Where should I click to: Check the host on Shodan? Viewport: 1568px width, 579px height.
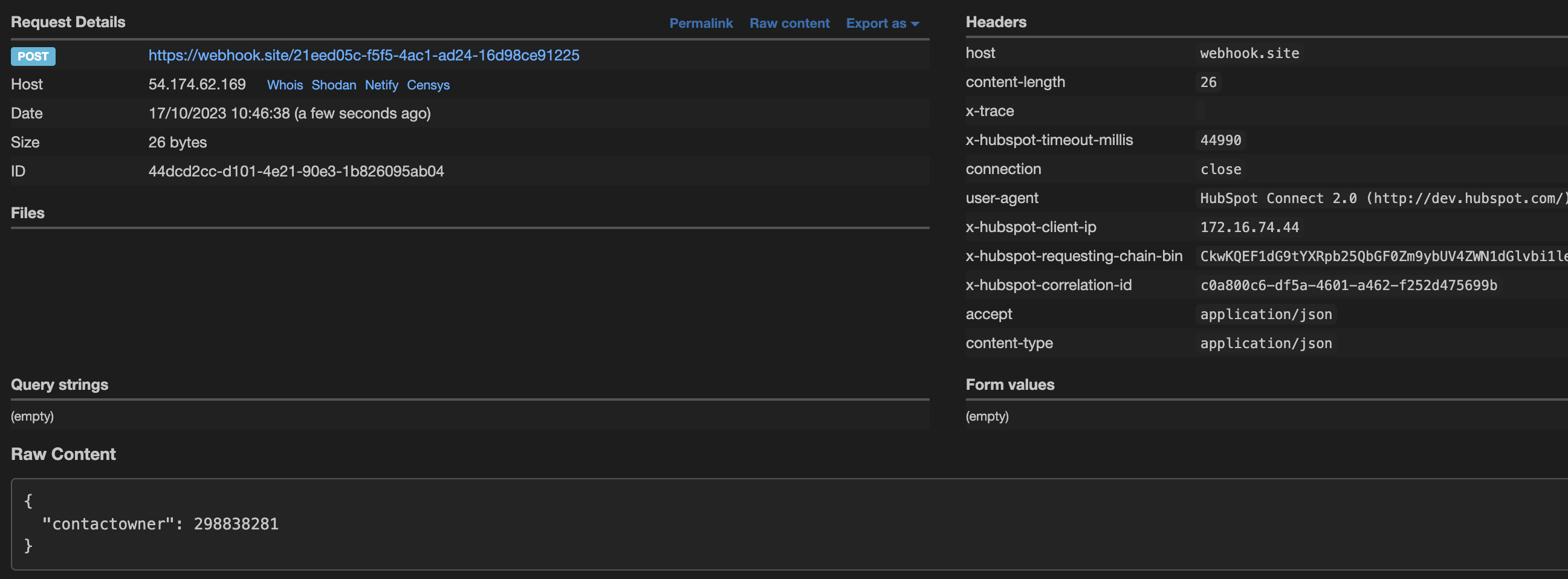[334, 85]
